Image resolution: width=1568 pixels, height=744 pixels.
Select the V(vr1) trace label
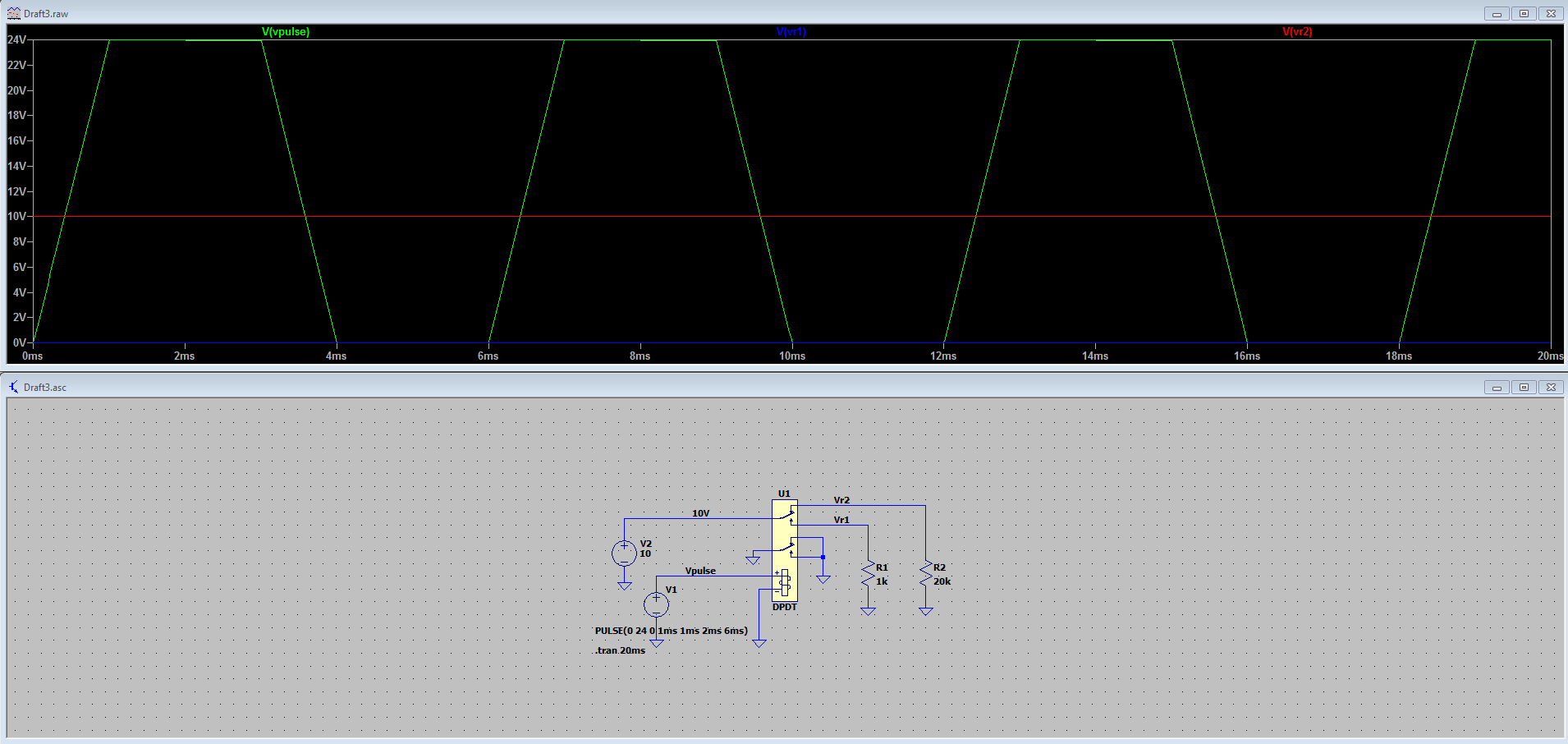(791, 32)
